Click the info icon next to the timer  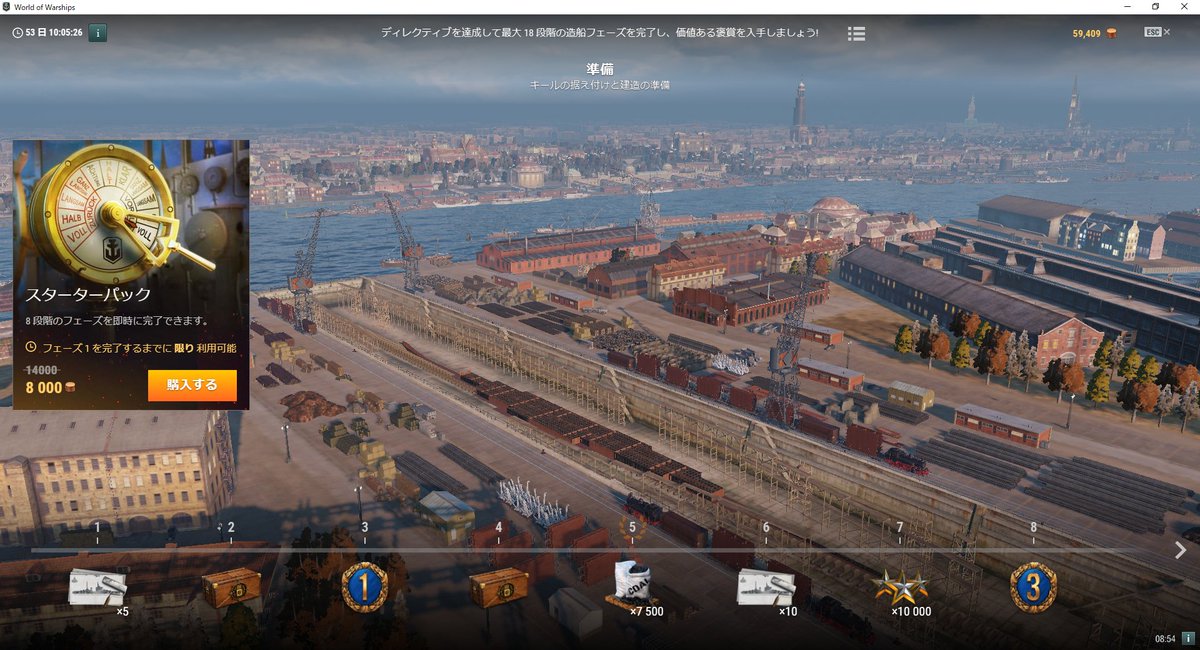[x=98, y=33]
